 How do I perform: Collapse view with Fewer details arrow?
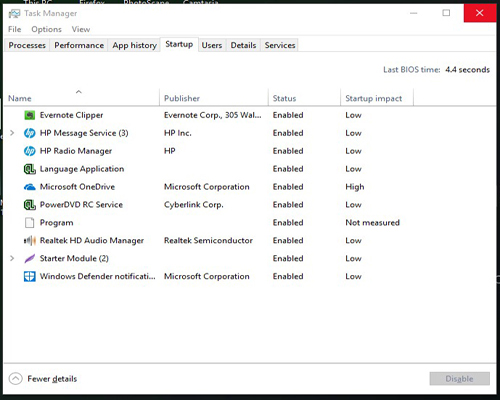point(15,379)
